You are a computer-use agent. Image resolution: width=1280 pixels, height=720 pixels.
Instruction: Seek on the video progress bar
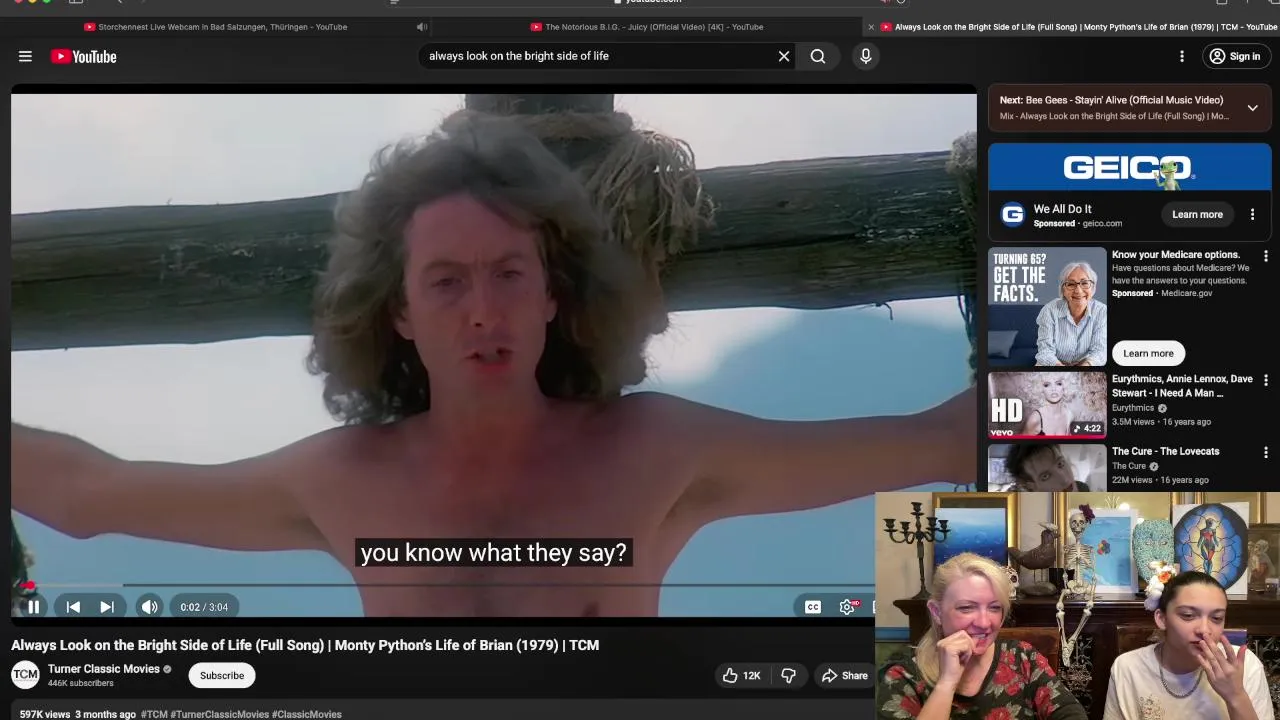[444, 586]
